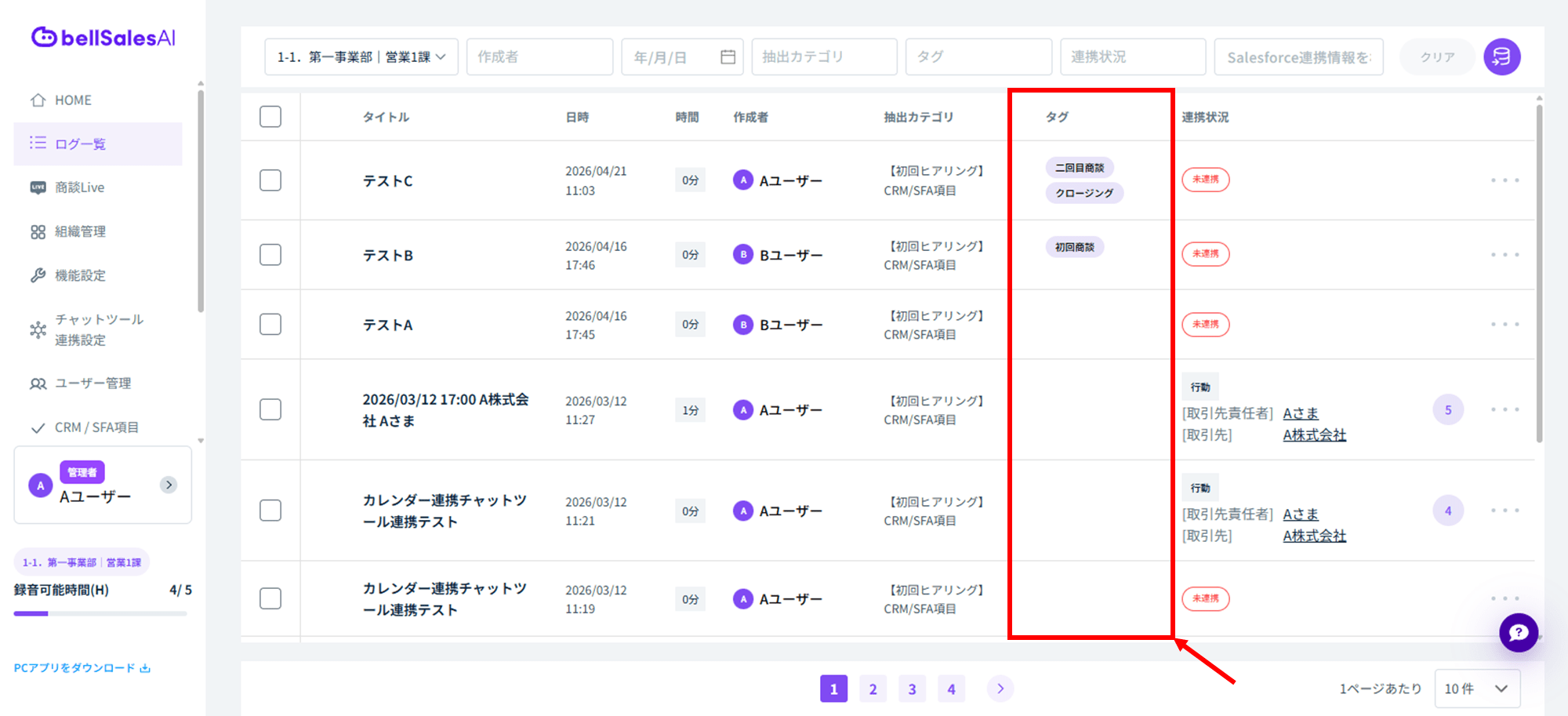This screenshot has height=716, width=1568.
Task: Open the 第一事業部 | 営業1課 department dropdown
Action: [361, 57]
